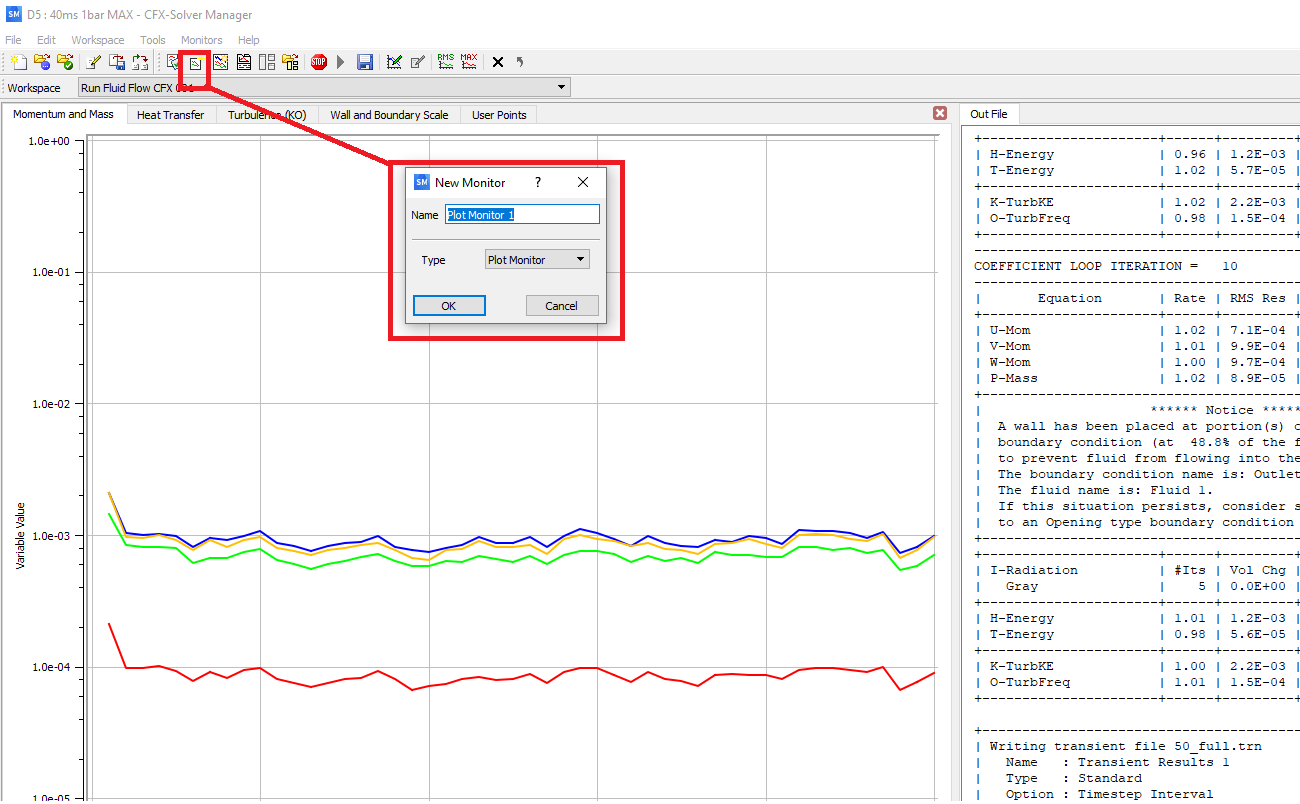Screen dimensions: 1300x804
Task: Click the delete monitor X icon
Action: click(497, 62)
